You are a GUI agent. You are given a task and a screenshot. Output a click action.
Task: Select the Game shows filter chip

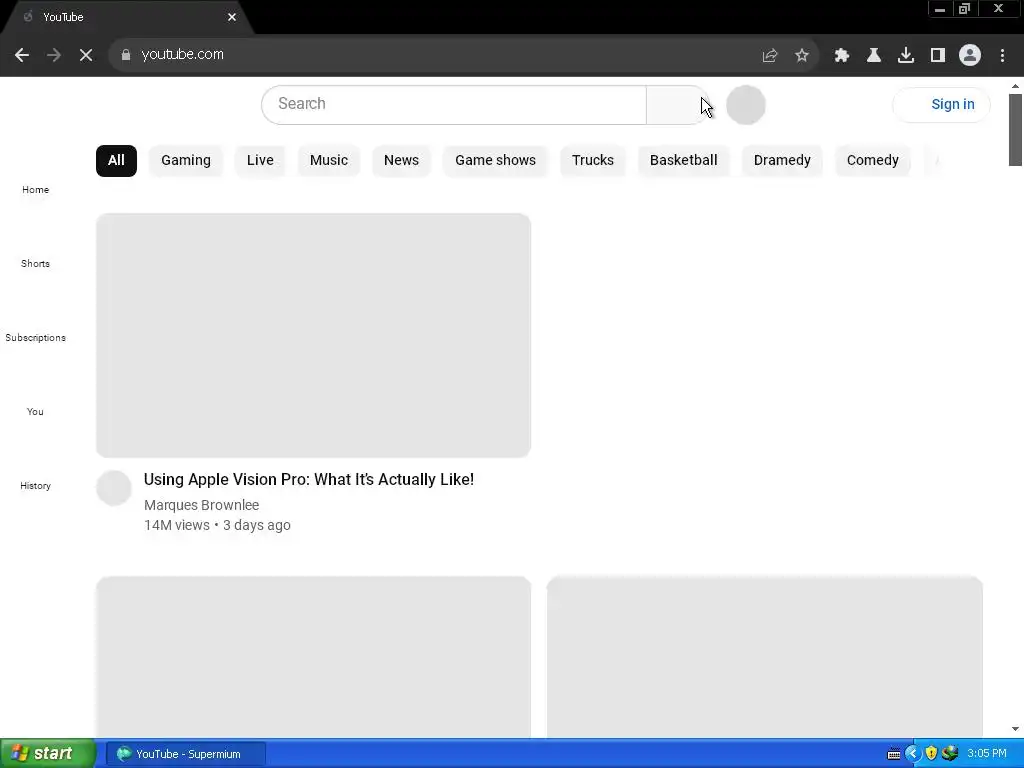(x=495, y=161)
